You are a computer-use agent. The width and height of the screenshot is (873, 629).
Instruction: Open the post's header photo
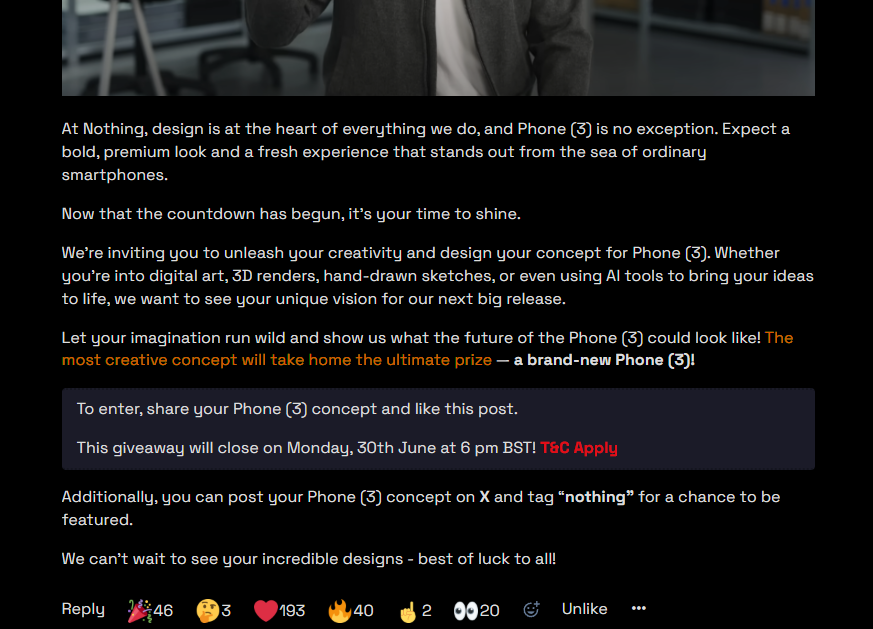438,48
